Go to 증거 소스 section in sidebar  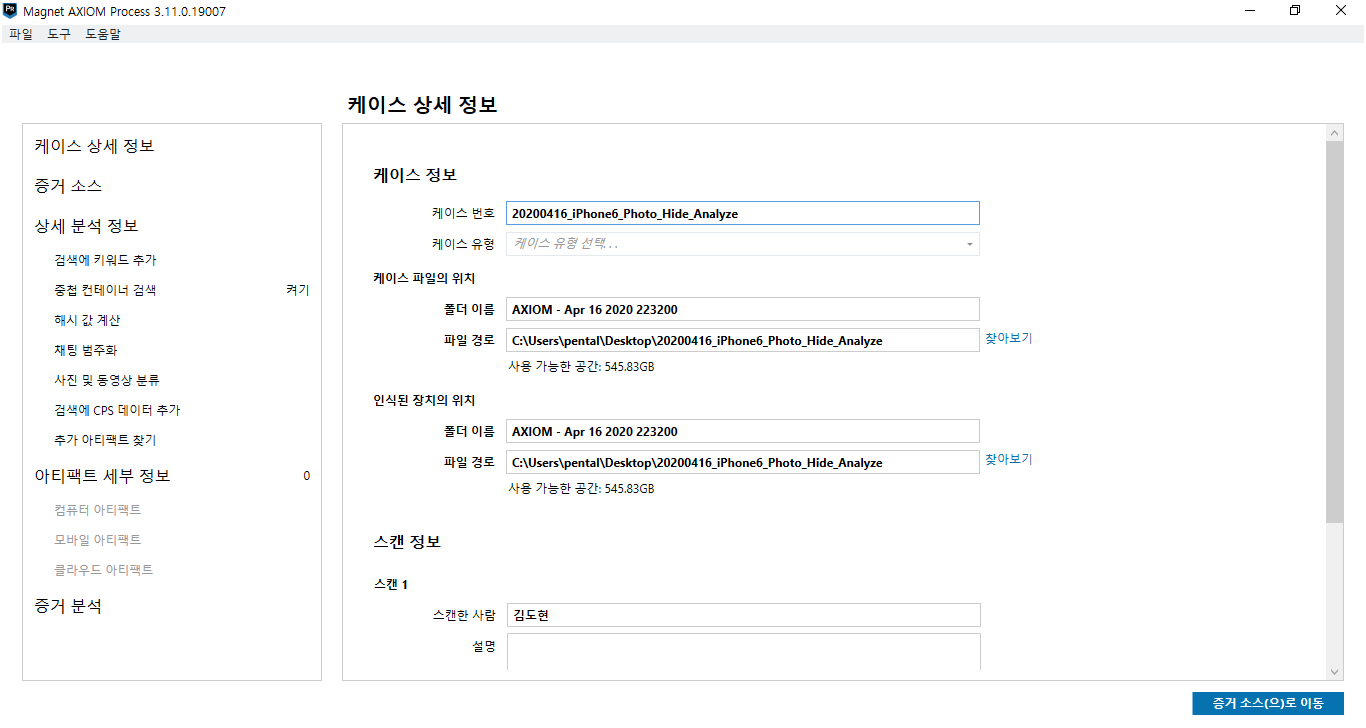68,186
